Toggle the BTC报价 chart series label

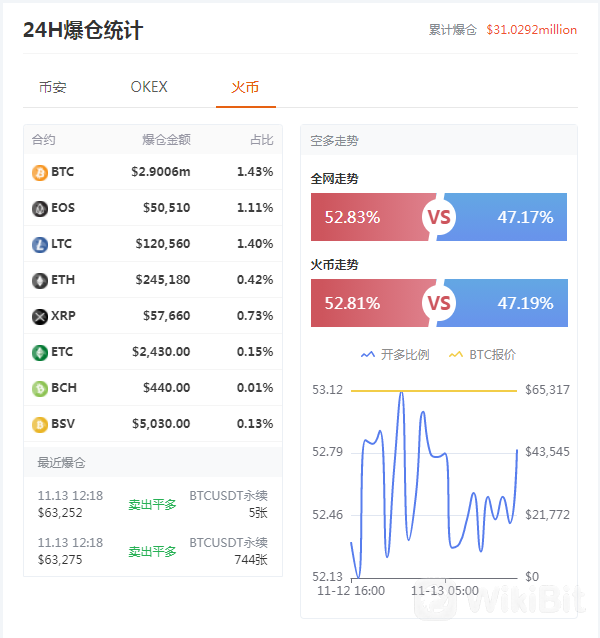click(x=492, y=355)
